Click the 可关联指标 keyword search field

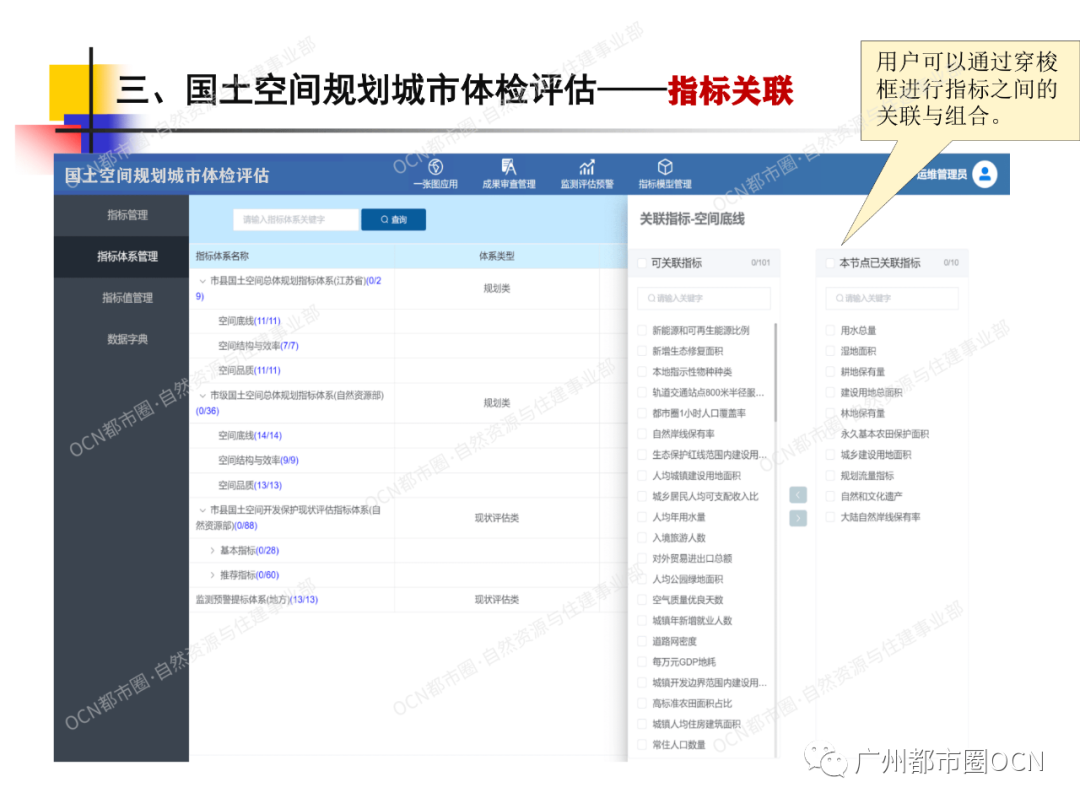coord(704,298)
